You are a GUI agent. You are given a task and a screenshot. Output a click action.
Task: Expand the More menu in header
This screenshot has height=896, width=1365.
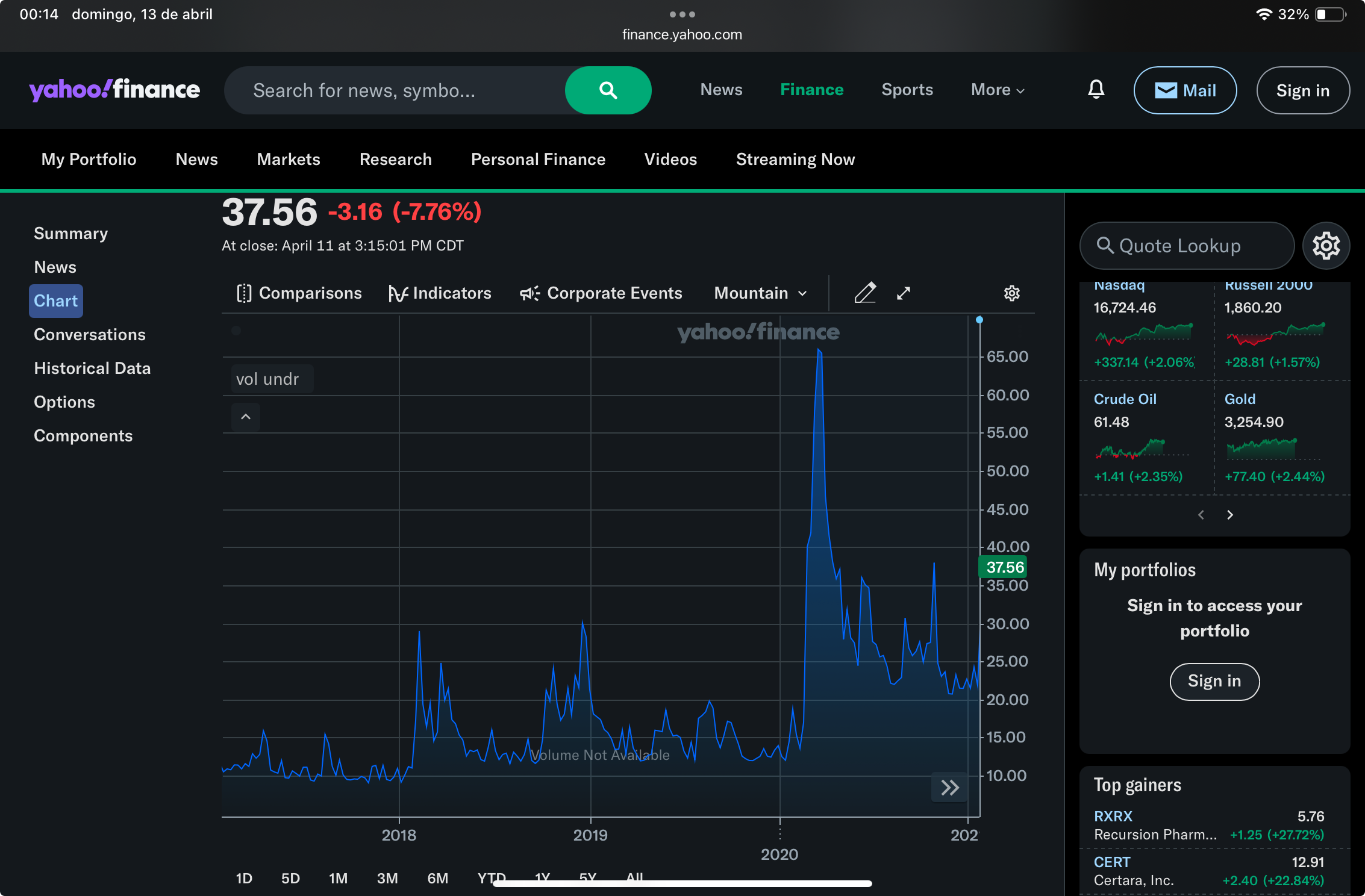click(x=998, y=90)
